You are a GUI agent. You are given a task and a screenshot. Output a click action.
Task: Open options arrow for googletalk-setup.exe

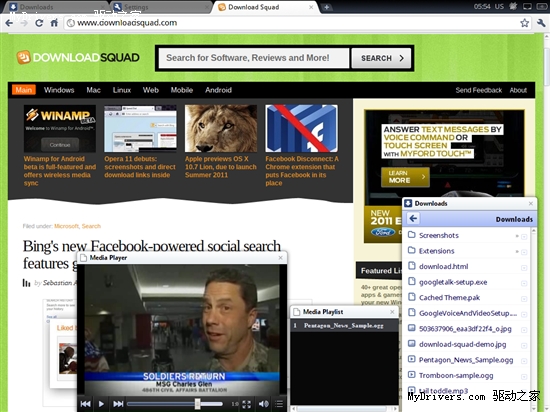(x=524, y=283)
